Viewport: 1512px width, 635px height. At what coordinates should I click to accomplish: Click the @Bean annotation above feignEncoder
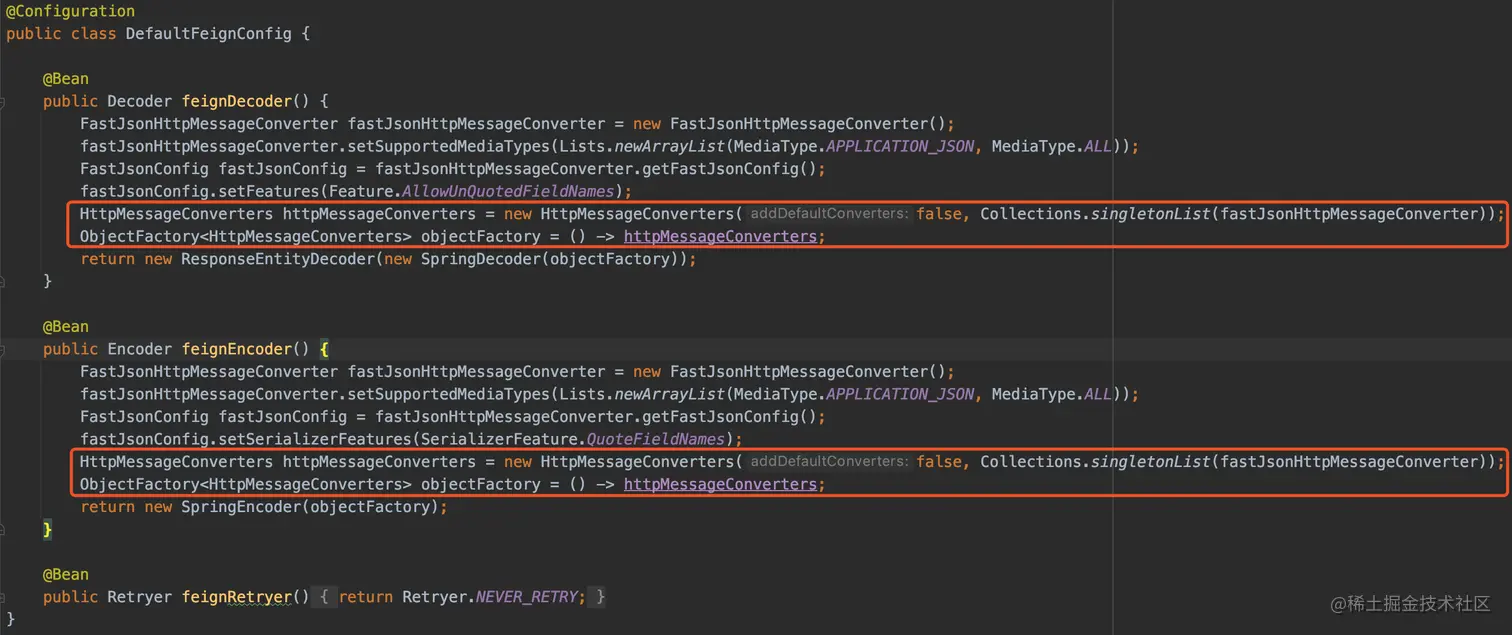[65, 327]
